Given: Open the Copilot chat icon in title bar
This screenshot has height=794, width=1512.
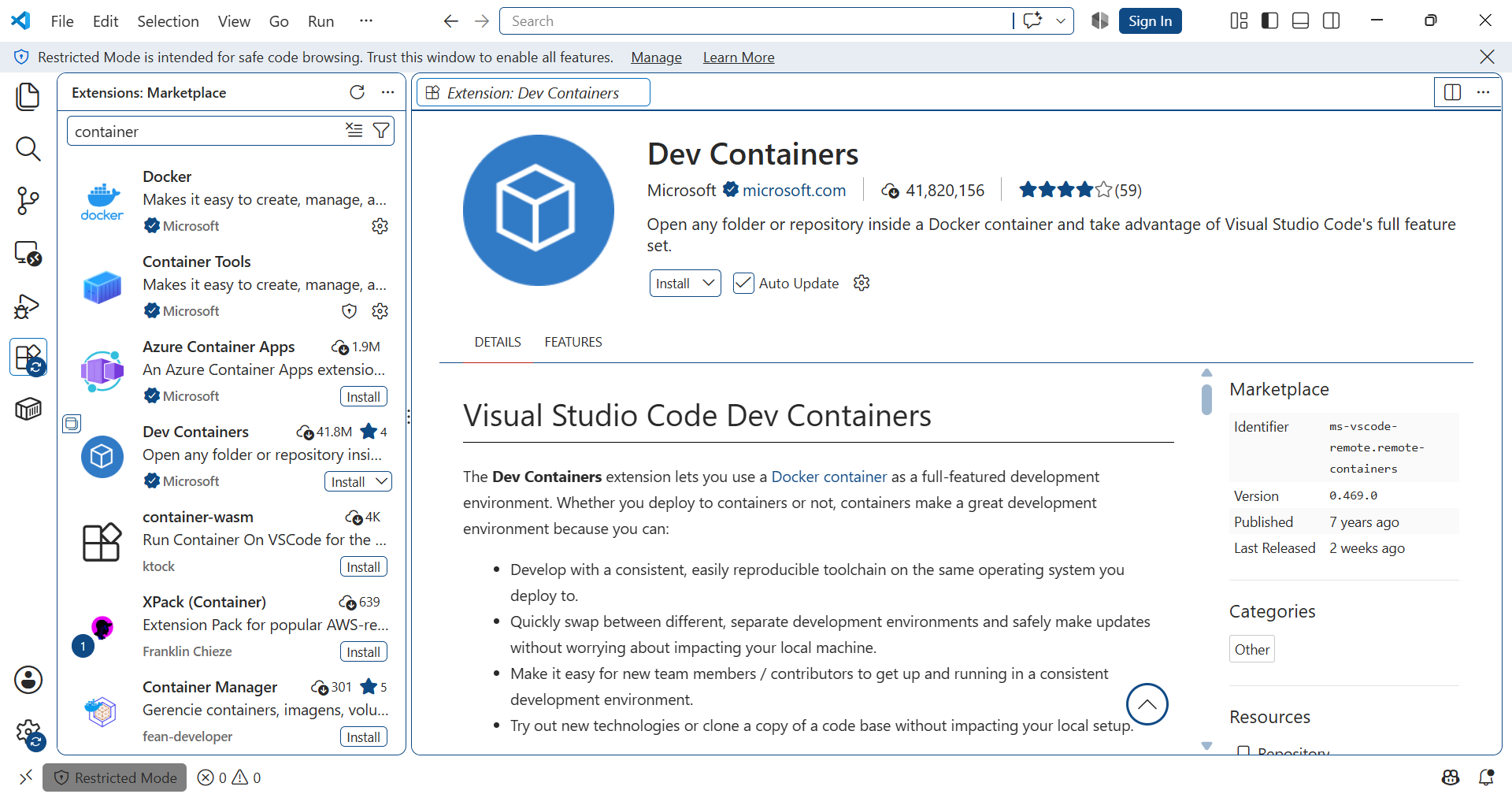Looking at the screenshot, I should click(1032, 21).
